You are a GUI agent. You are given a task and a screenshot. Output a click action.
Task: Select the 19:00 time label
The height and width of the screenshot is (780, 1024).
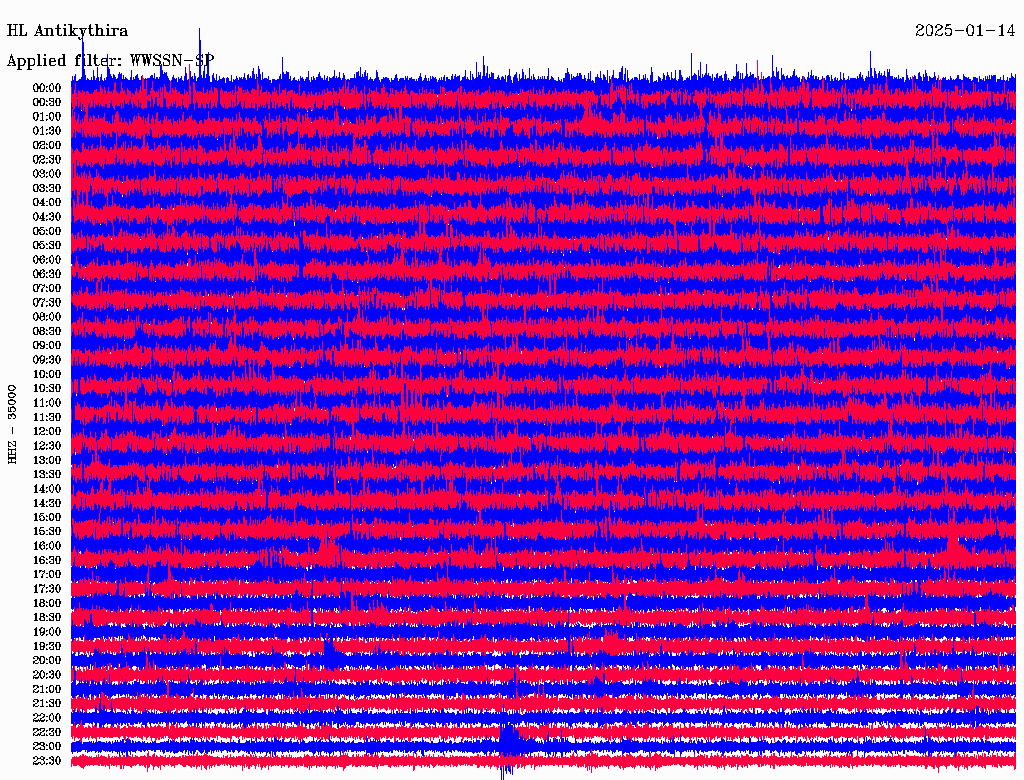tap(47, 632)
